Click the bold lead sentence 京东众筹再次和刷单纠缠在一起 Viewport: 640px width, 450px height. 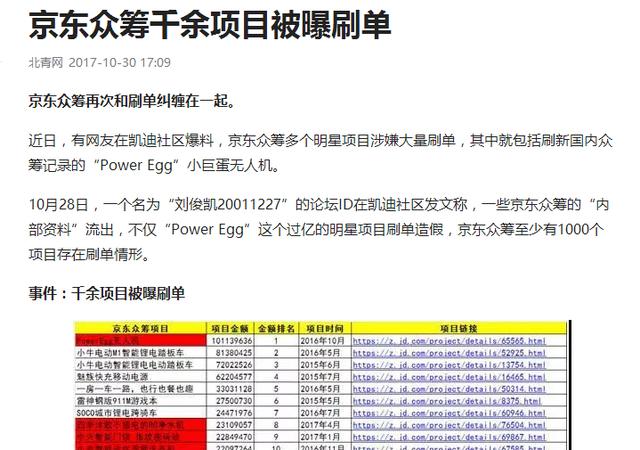(x=129, y=101)
